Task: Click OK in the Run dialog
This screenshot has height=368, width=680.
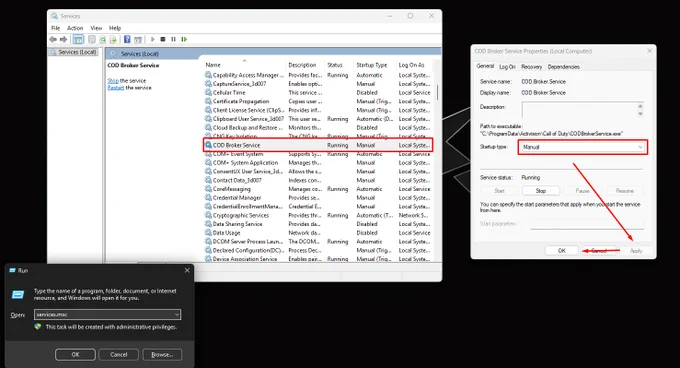Action: click(x=75, y=355)
